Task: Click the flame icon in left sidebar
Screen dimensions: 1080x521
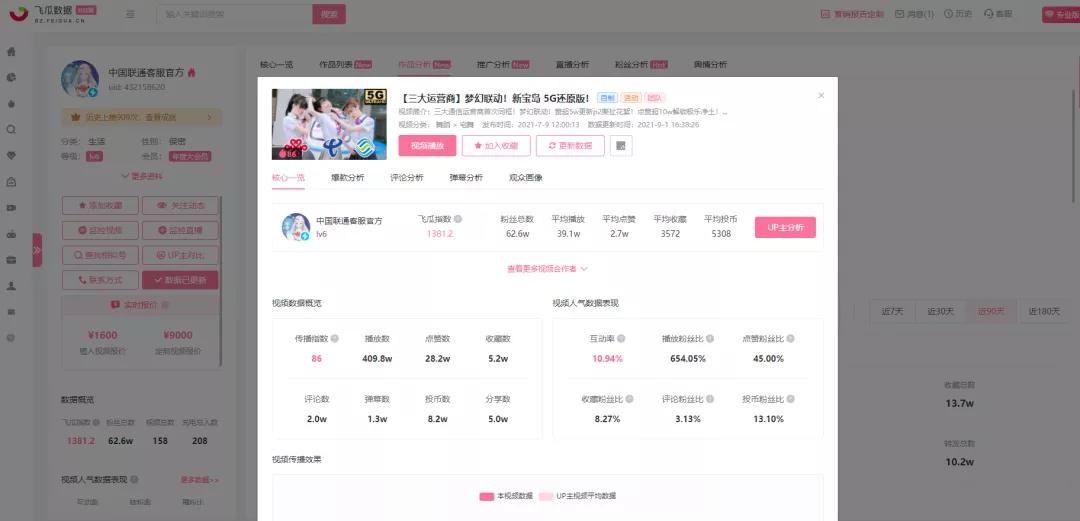Action: click(11, 104)
